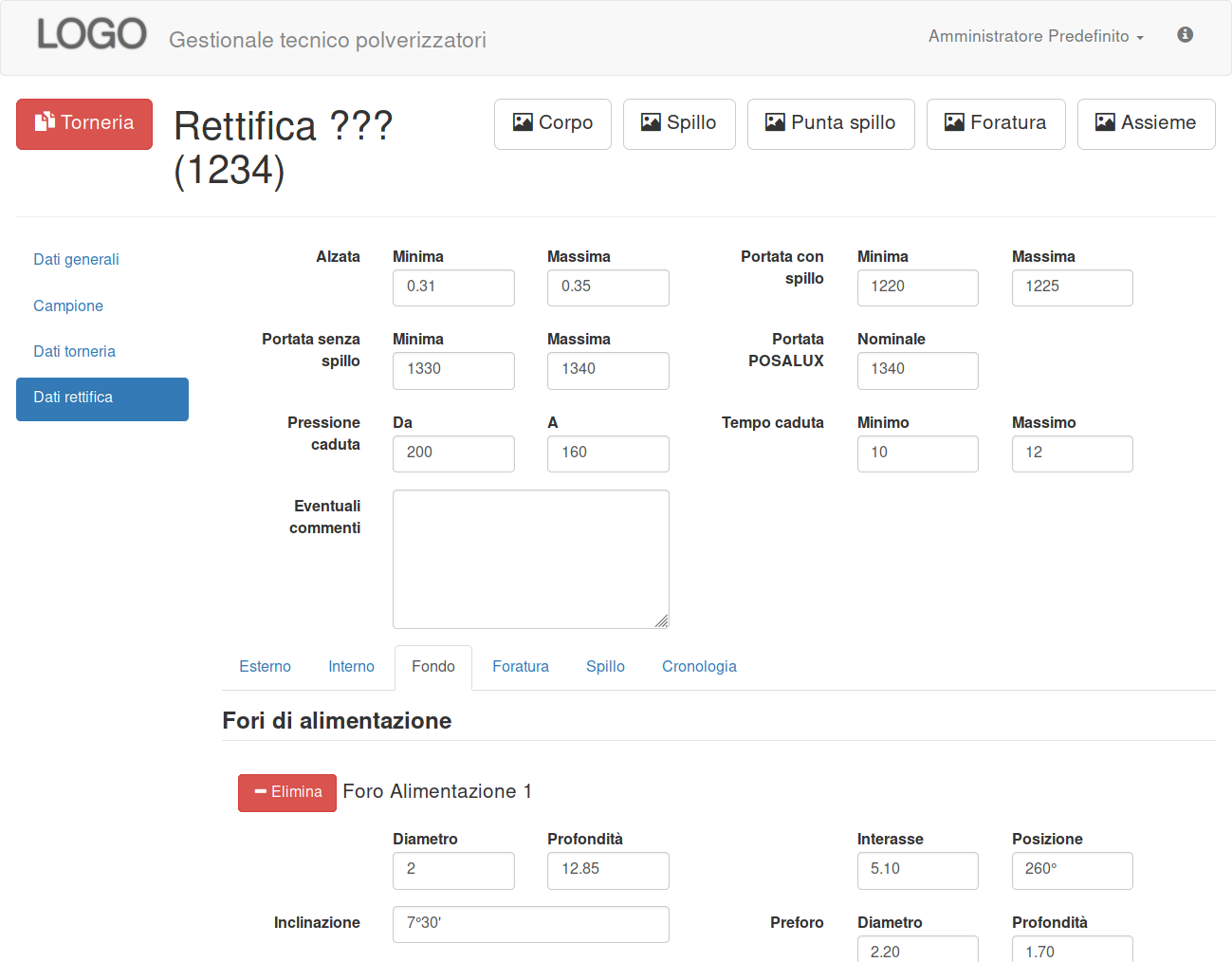Select the Fondo tab
Screen dimensions: 1232x962
coord(433,667)
